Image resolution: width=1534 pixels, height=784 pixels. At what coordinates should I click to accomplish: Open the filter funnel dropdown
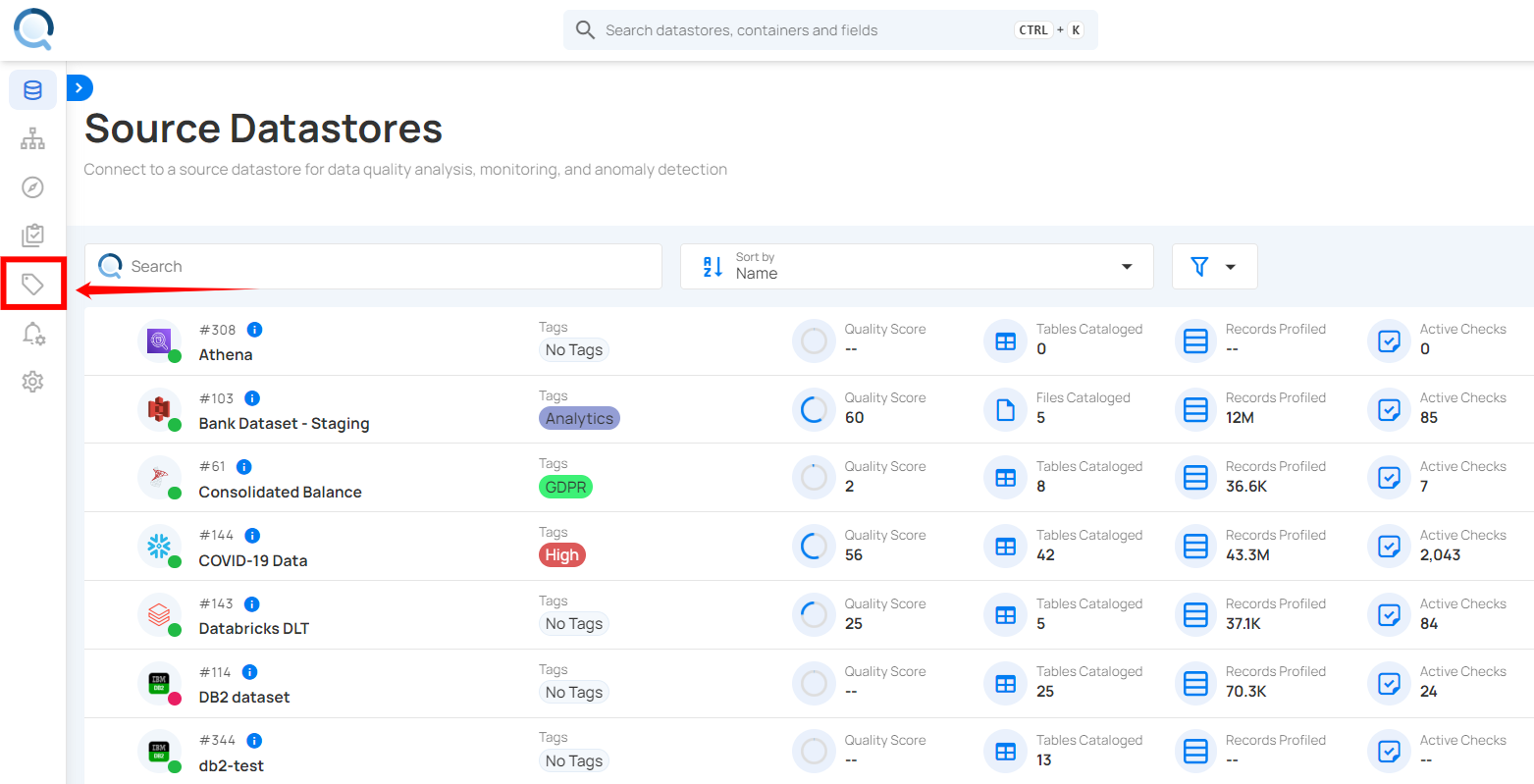[1214, 267]
